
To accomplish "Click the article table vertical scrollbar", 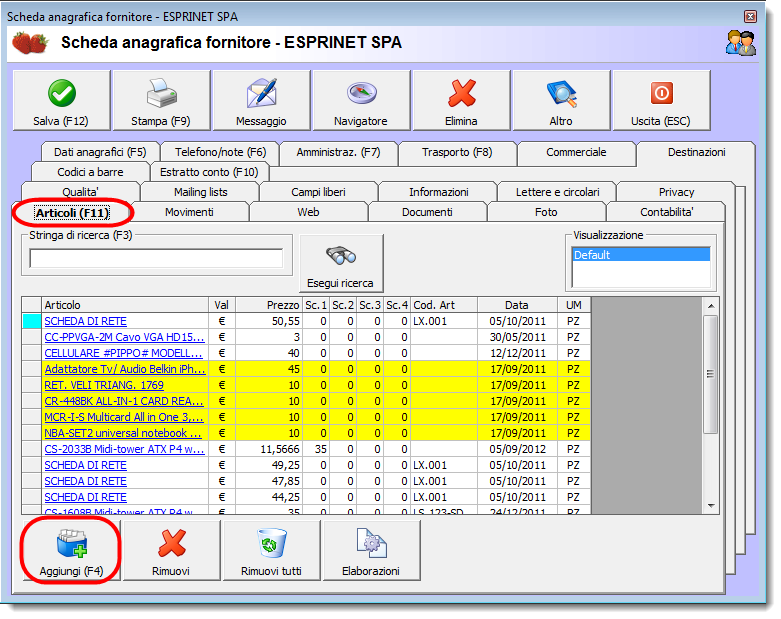I will tap(710, 375).
